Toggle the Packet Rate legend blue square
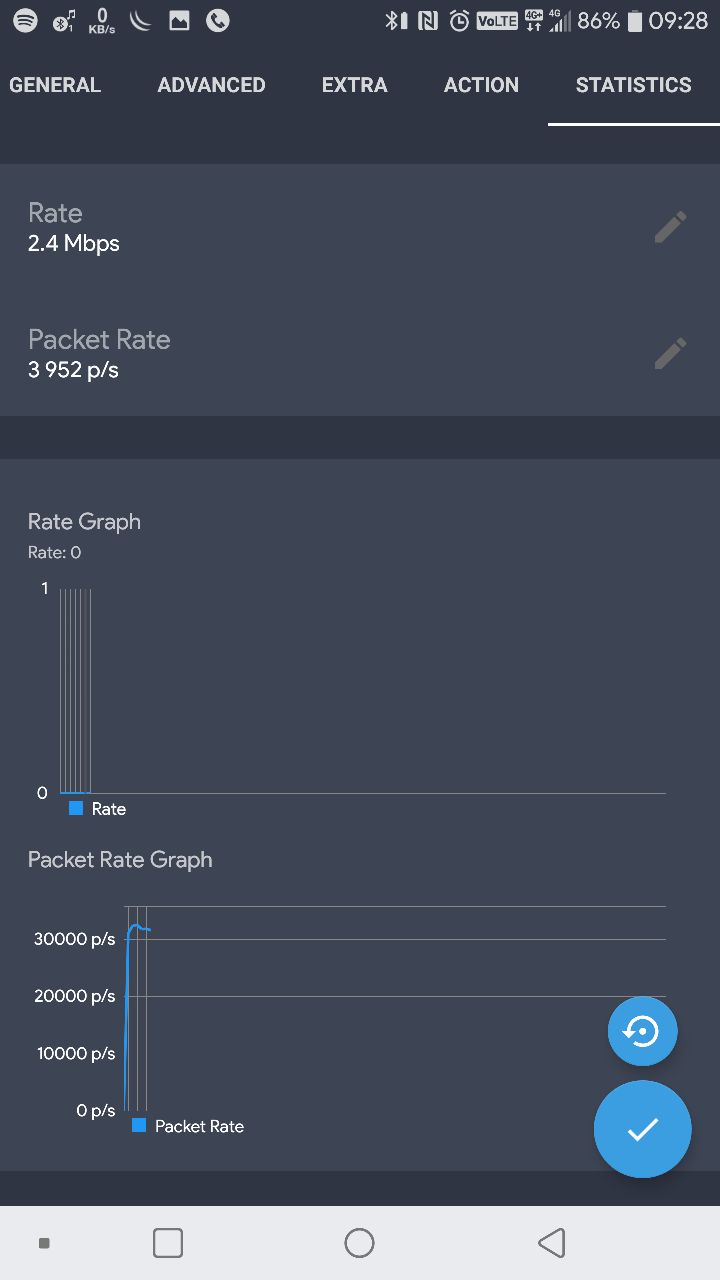This screenshot has height=1280, width=720. tap(139, 1125)
